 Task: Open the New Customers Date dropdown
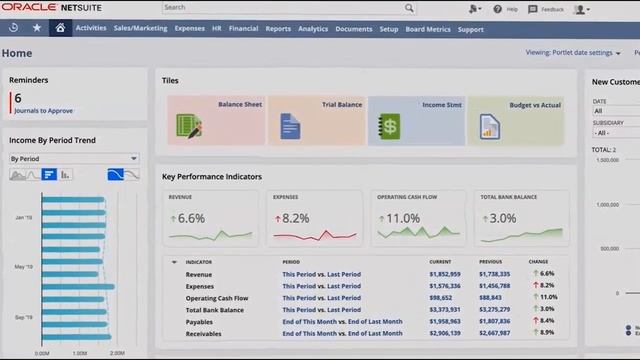pyautogui.click(x=616, y=111)
